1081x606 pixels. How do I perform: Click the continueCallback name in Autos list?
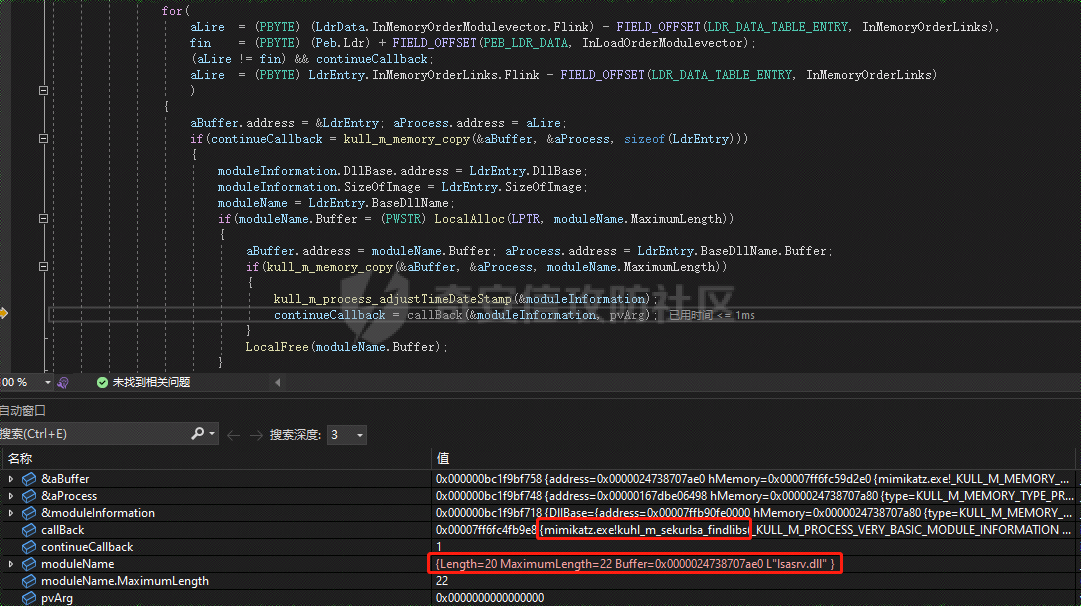tap(87, 547)
